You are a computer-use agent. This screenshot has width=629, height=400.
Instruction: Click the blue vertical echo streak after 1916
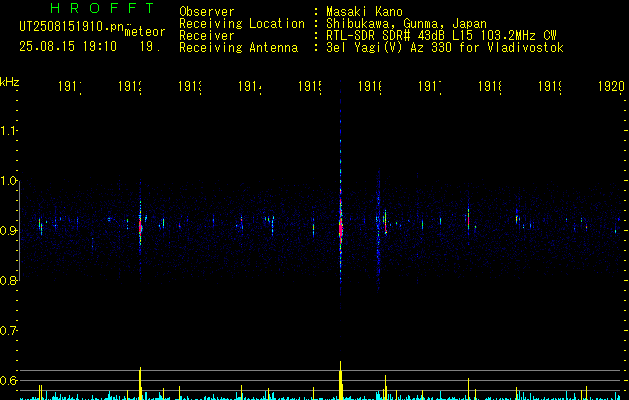(378, 233)
